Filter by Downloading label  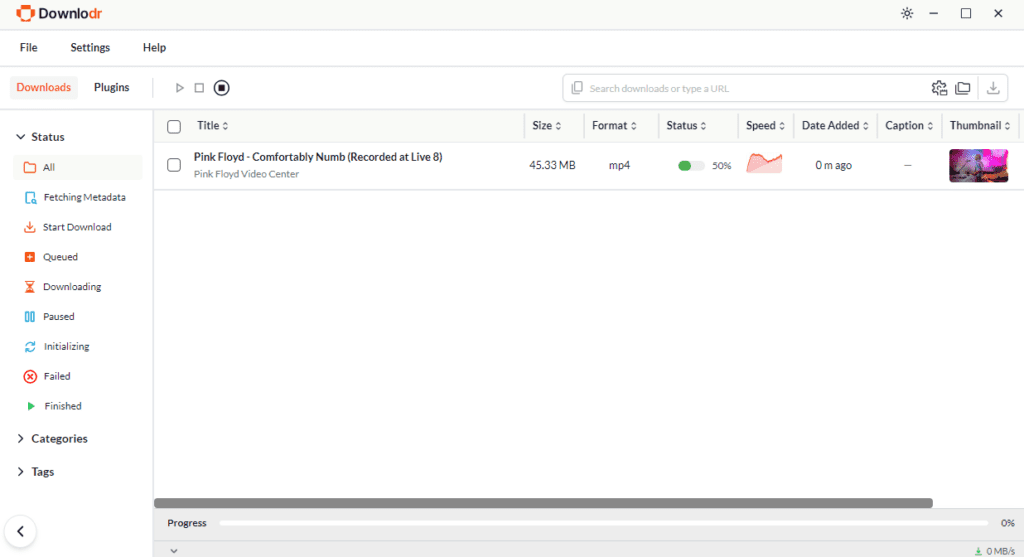72,287
